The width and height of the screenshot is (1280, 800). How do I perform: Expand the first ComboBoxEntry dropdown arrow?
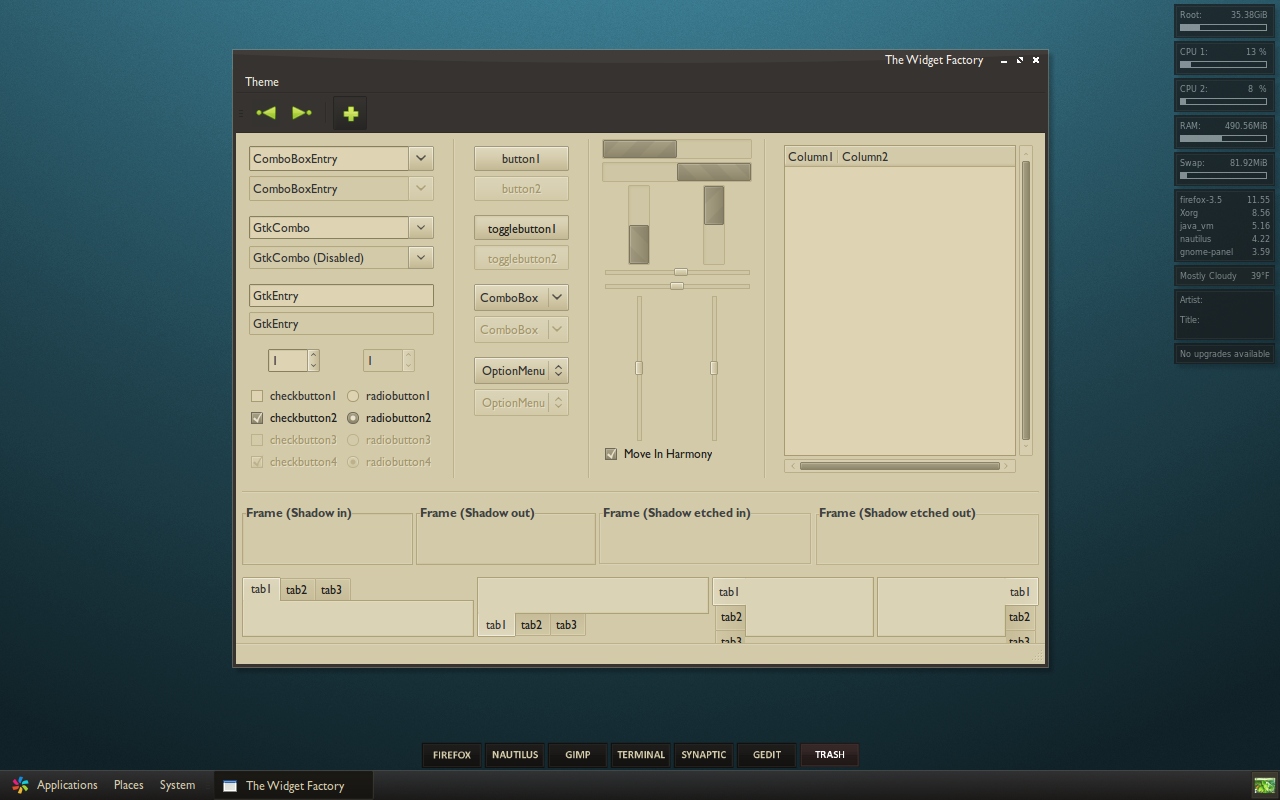click(421, 158)
